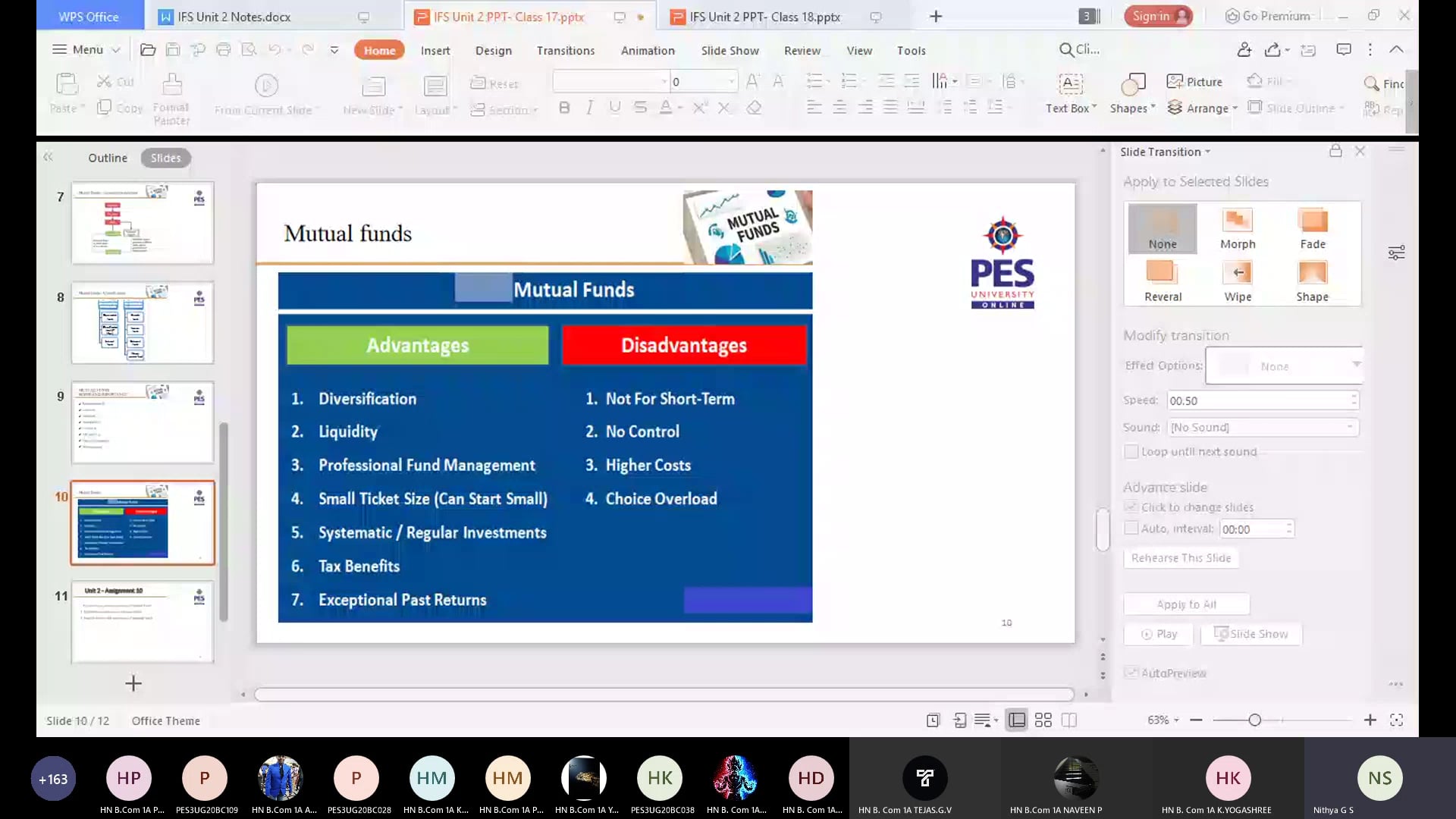Check the Auto interval advance option

point(1131,529)
